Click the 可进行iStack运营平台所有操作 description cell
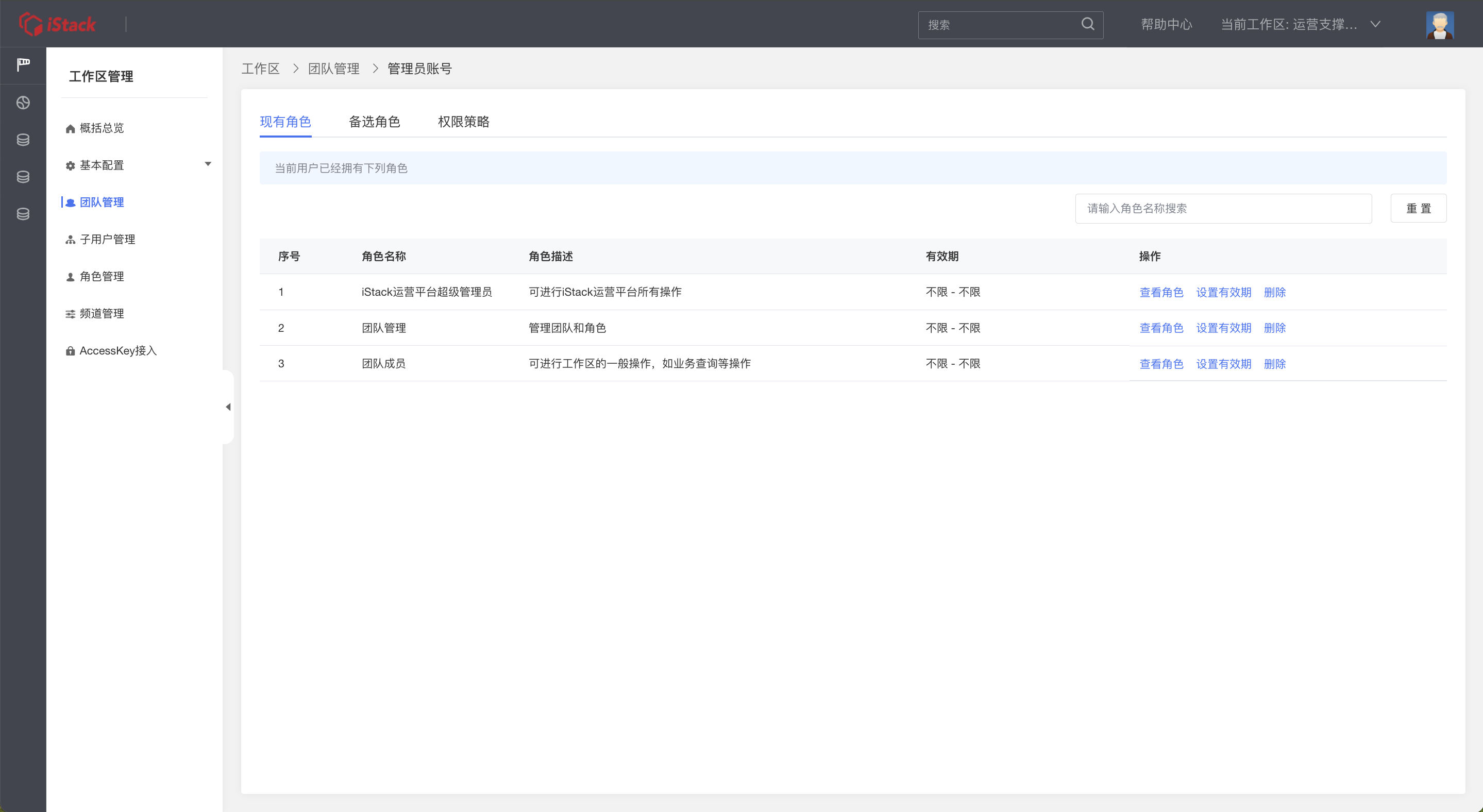The height and width of the screenshot is (812, 1483). 605,292
